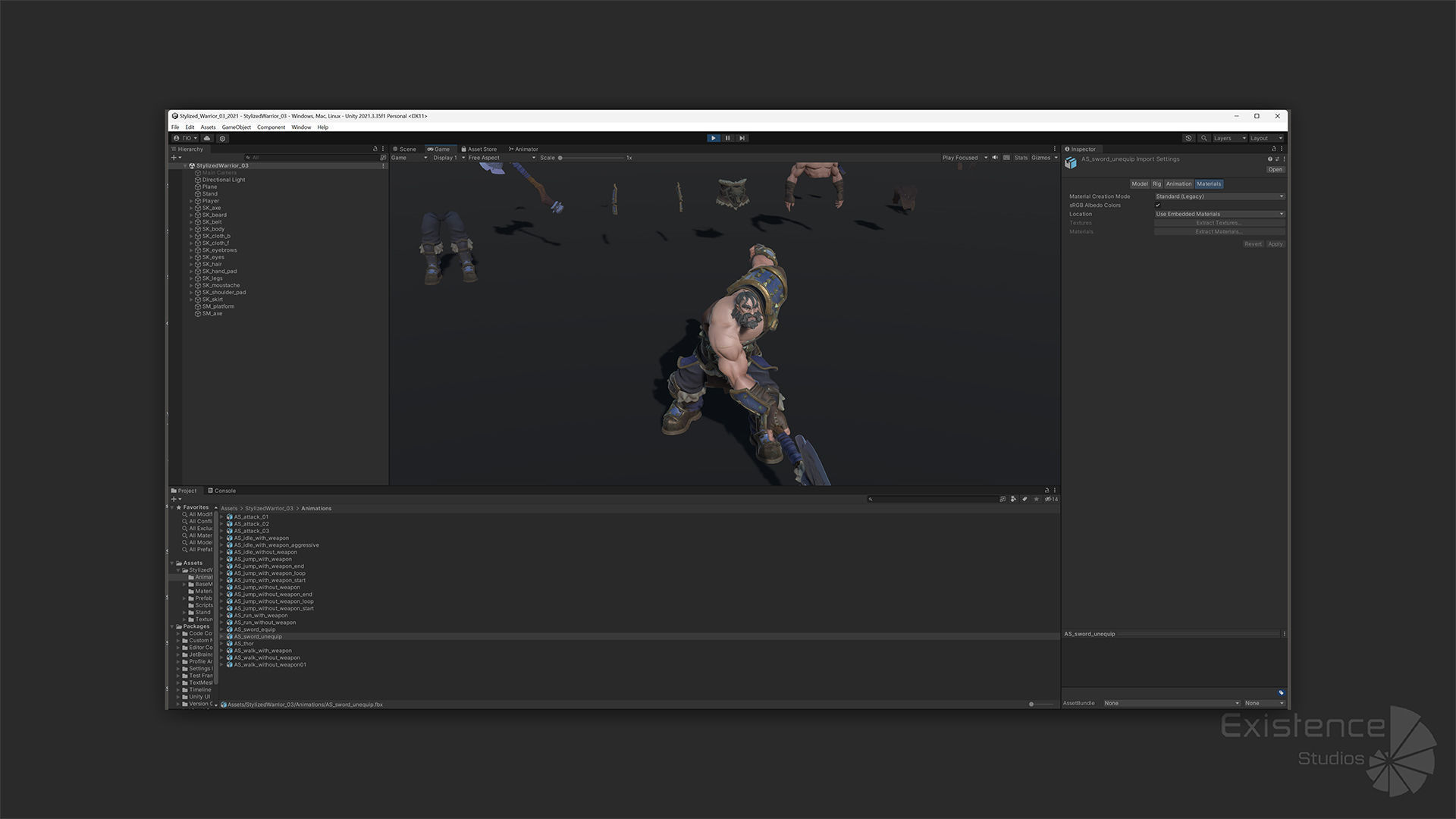Open Material Creation Mode dropdown
1456x819 pixels.
pos(1219,196)
